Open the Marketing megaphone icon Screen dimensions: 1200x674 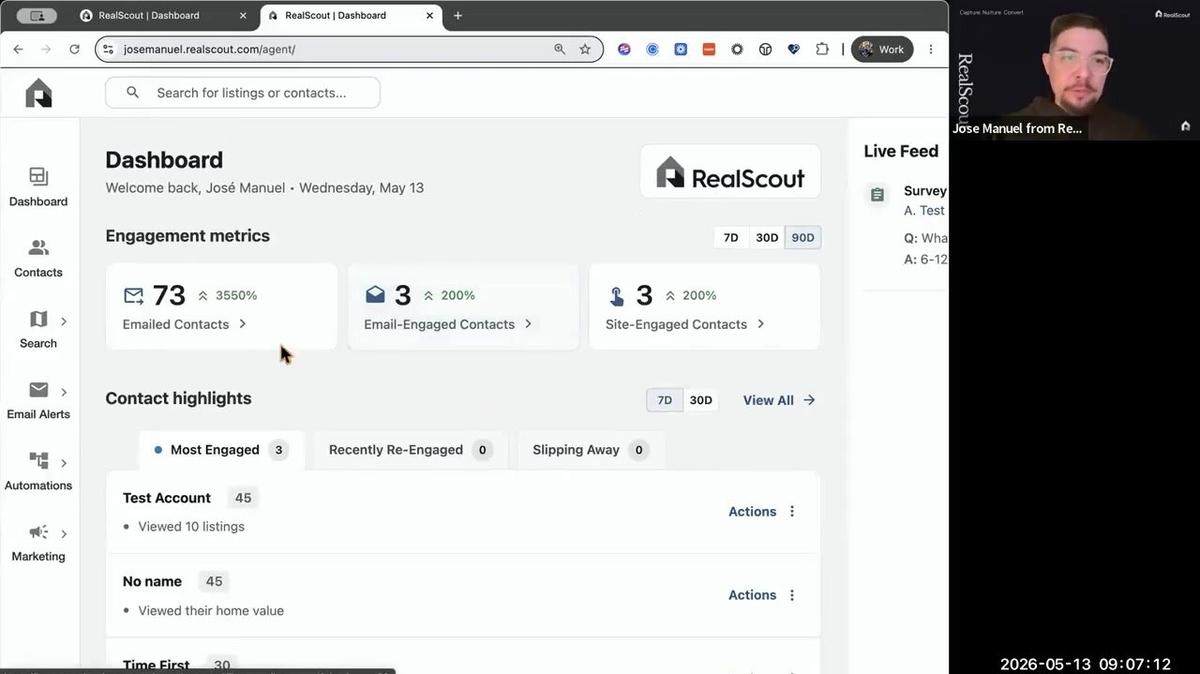[38, 532]
